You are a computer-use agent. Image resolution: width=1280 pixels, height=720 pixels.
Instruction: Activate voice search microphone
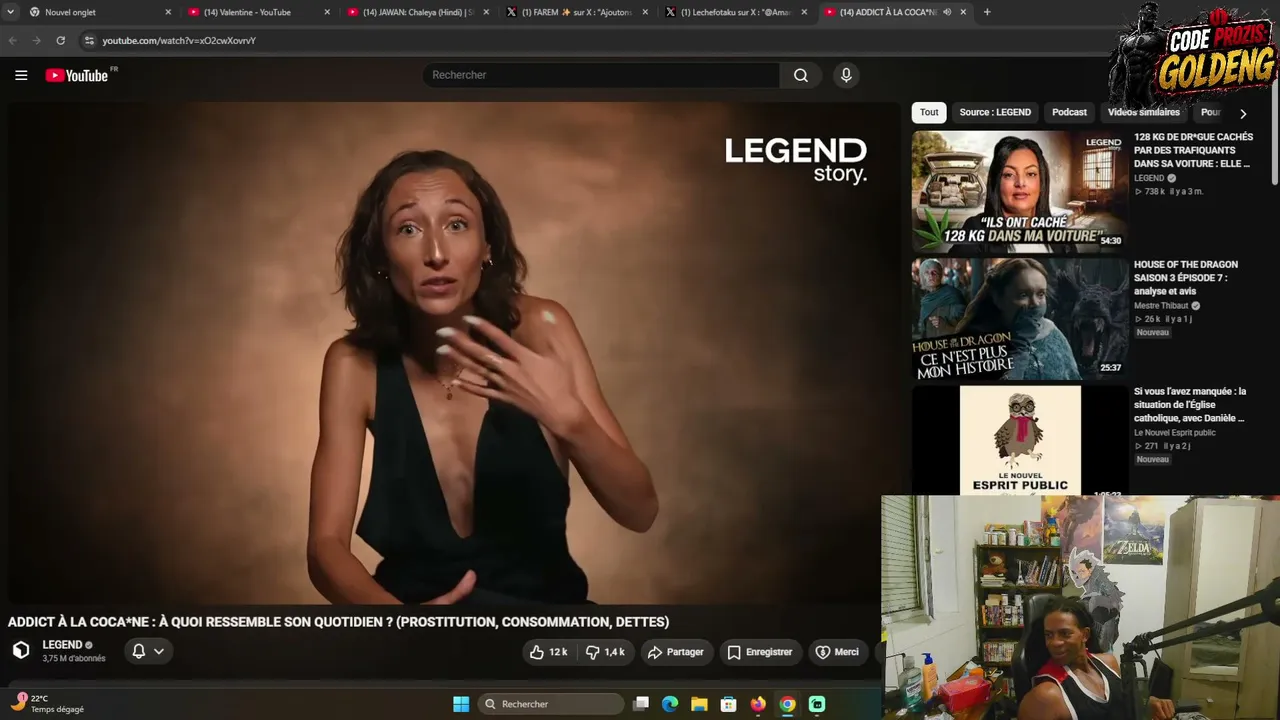(846, 75)
